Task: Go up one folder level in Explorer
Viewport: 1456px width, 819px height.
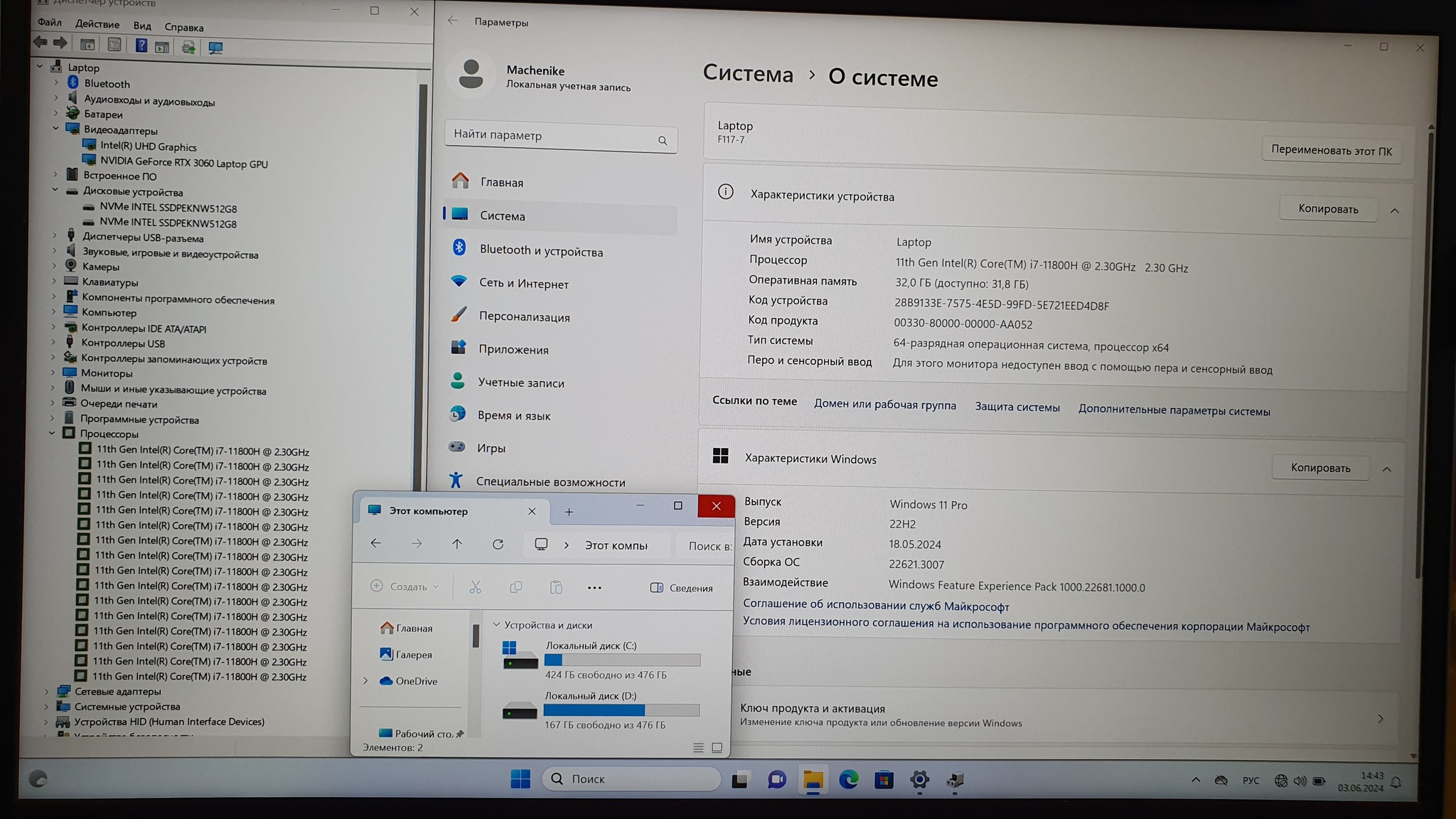Action: point(457,545)
